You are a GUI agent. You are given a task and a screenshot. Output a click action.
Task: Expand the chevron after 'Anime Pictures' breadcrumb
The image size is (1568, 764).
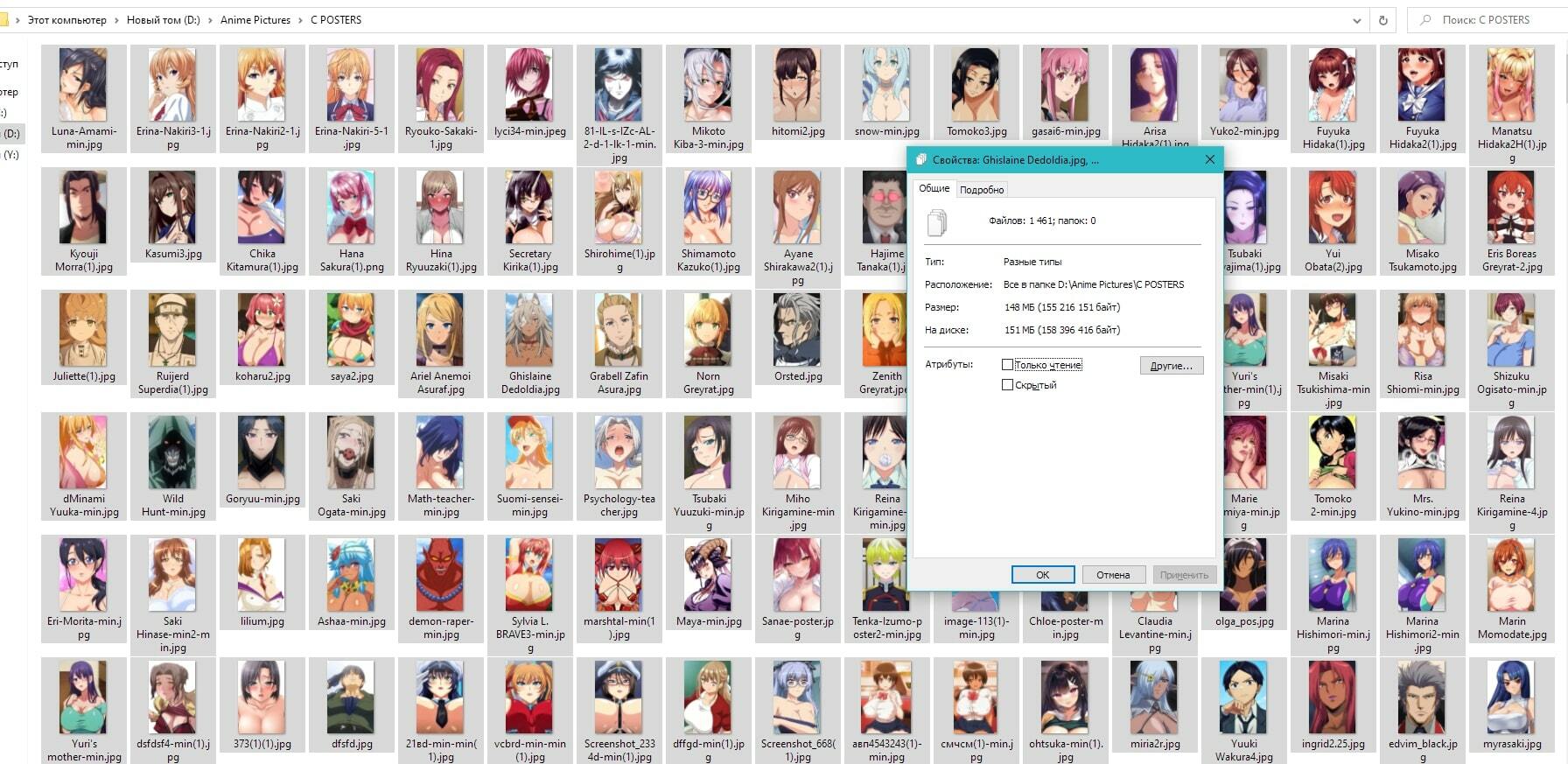pos(300,20)
